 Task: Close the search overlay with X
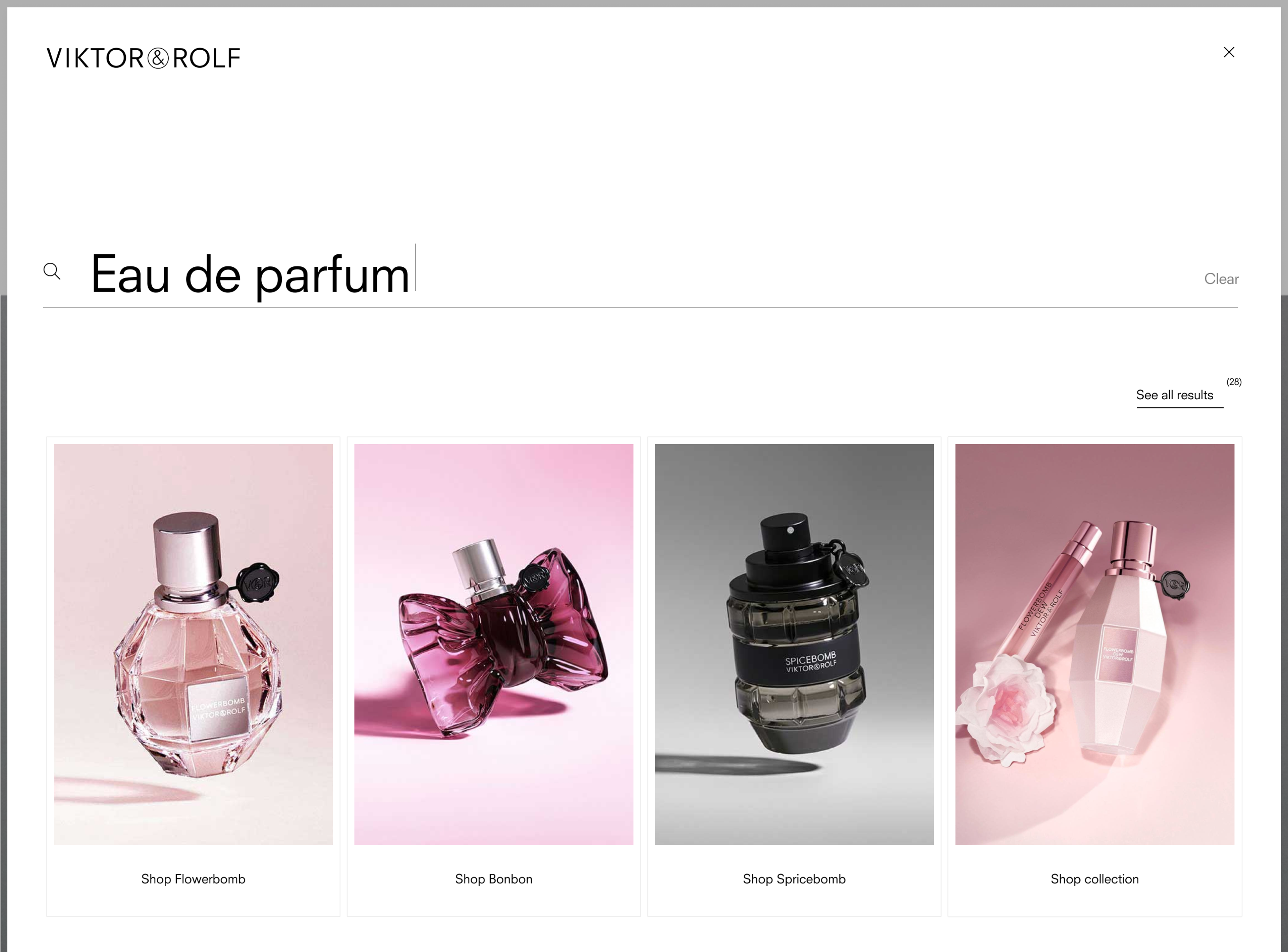click(x=1229, y=52)
